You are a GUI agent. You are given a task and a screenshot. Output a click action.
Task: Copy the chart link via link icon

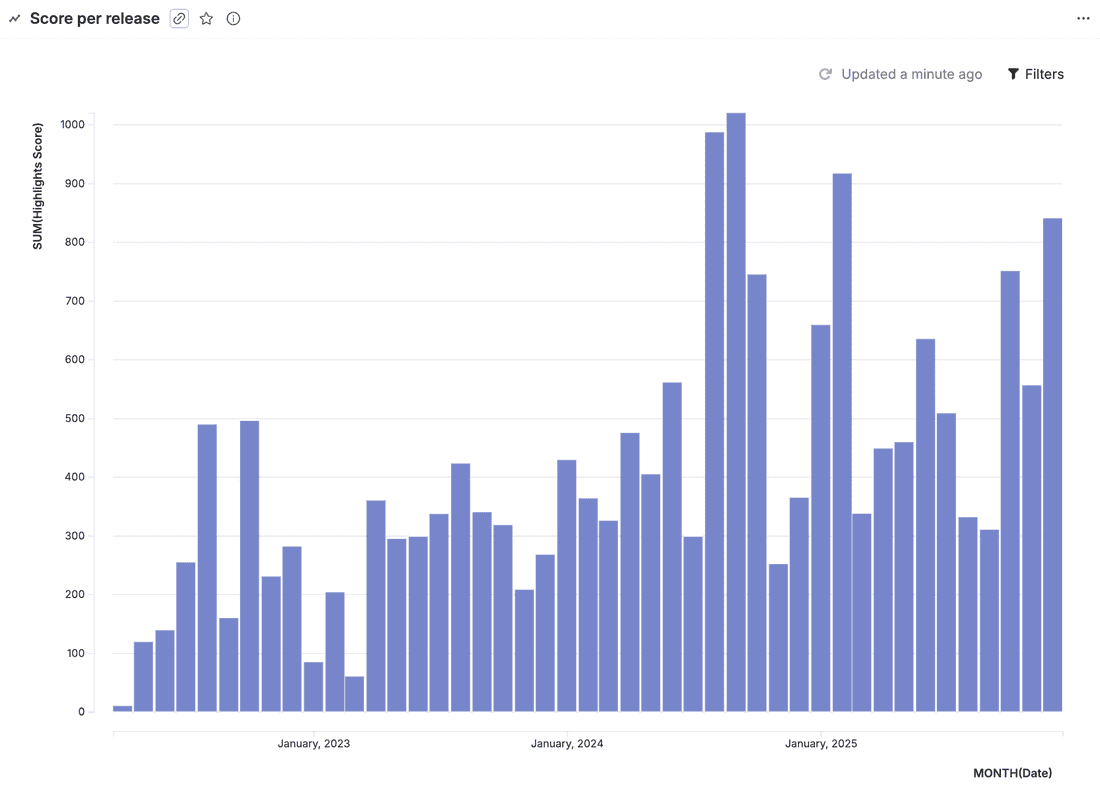[x=179, y=18]
